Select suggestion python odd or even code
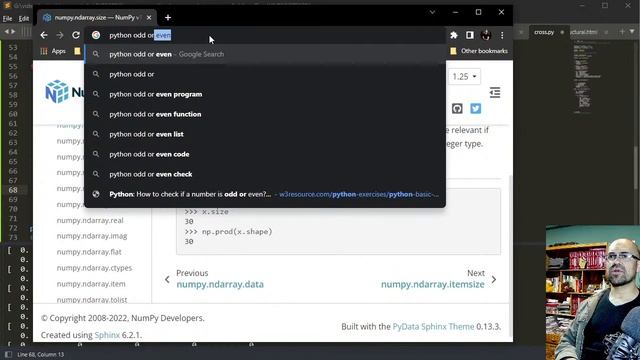Screen dimensions: 640x360 265,154
